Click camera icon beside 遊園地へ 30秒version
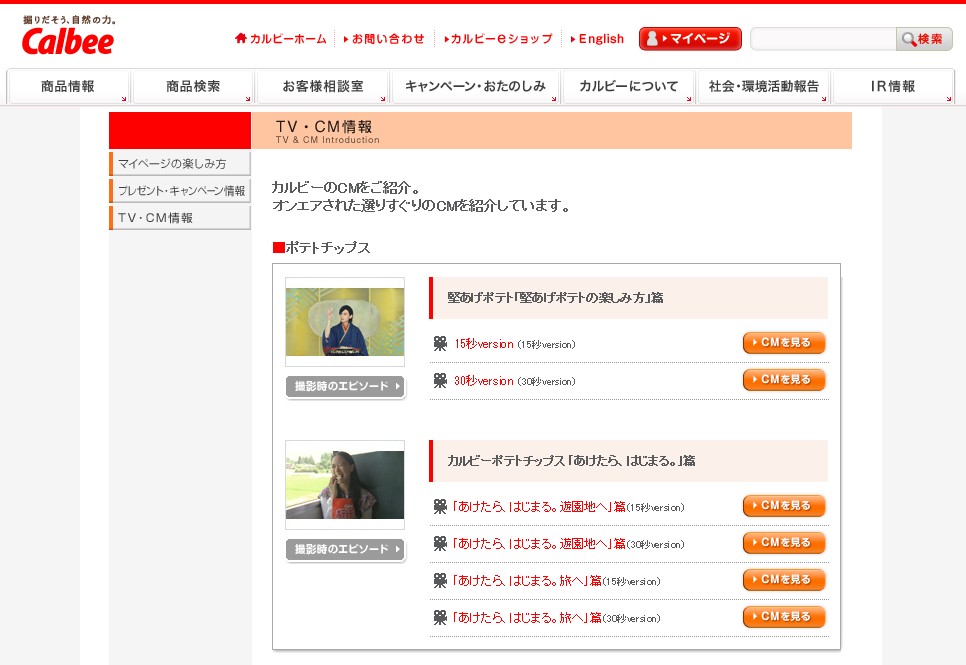The height and width of the screenshot is (665, 966). pos(440,544)
